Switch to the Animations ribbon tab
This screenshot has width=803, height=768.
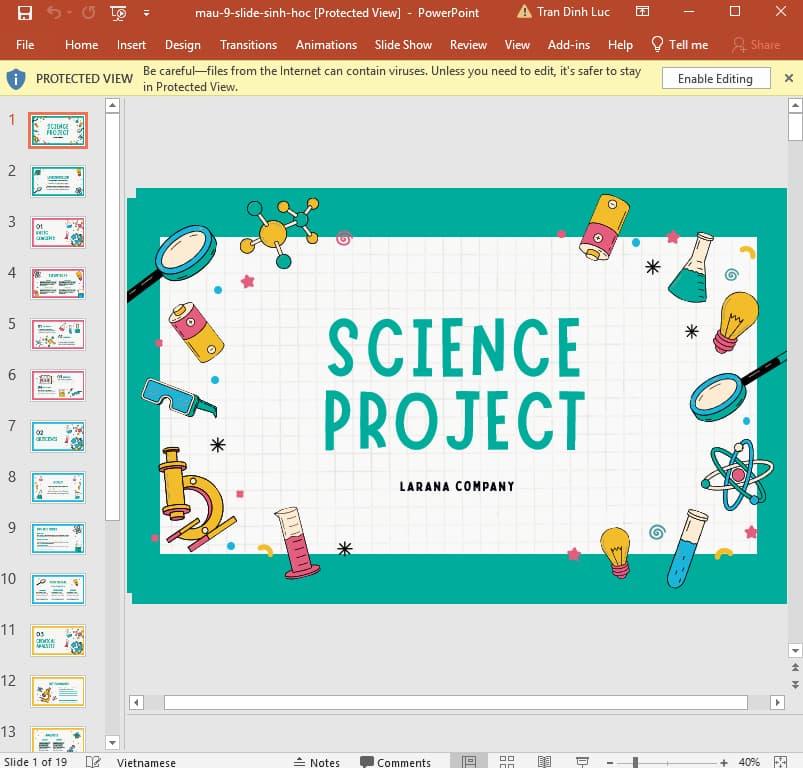[326, 45]
